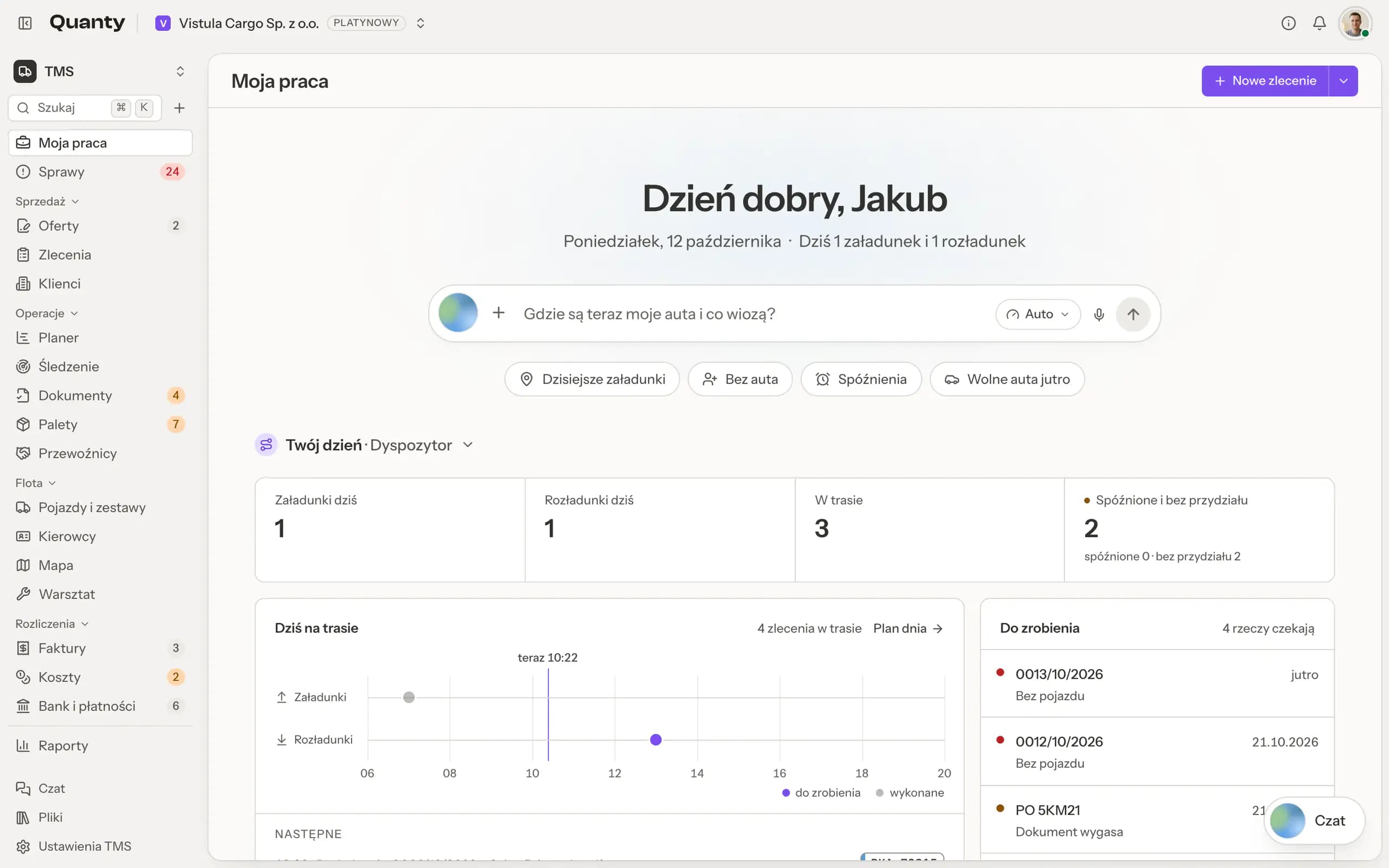The height and width of the screenshot is (868, 1389).
Task: Click the Spóźnienia suggestion chip
Action: (861, 379)
